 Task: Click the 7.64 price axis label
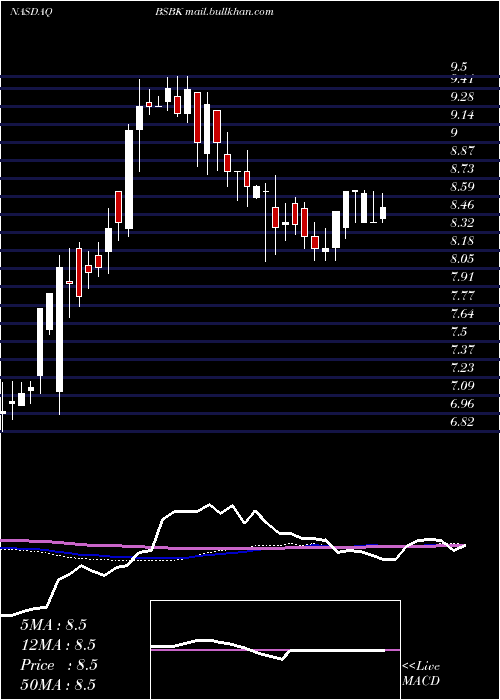(x=462, y=313)
